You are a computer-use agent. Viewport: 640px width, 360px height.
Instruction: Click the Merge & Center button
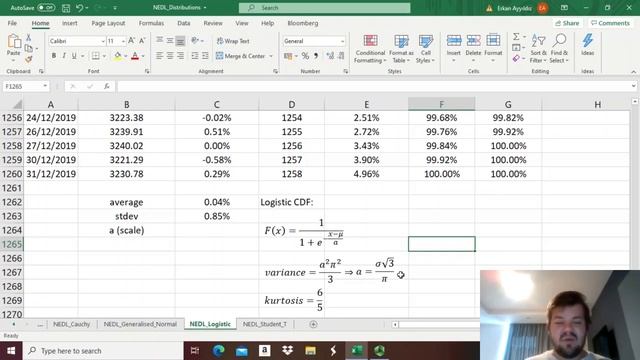(x=241, y=56)
